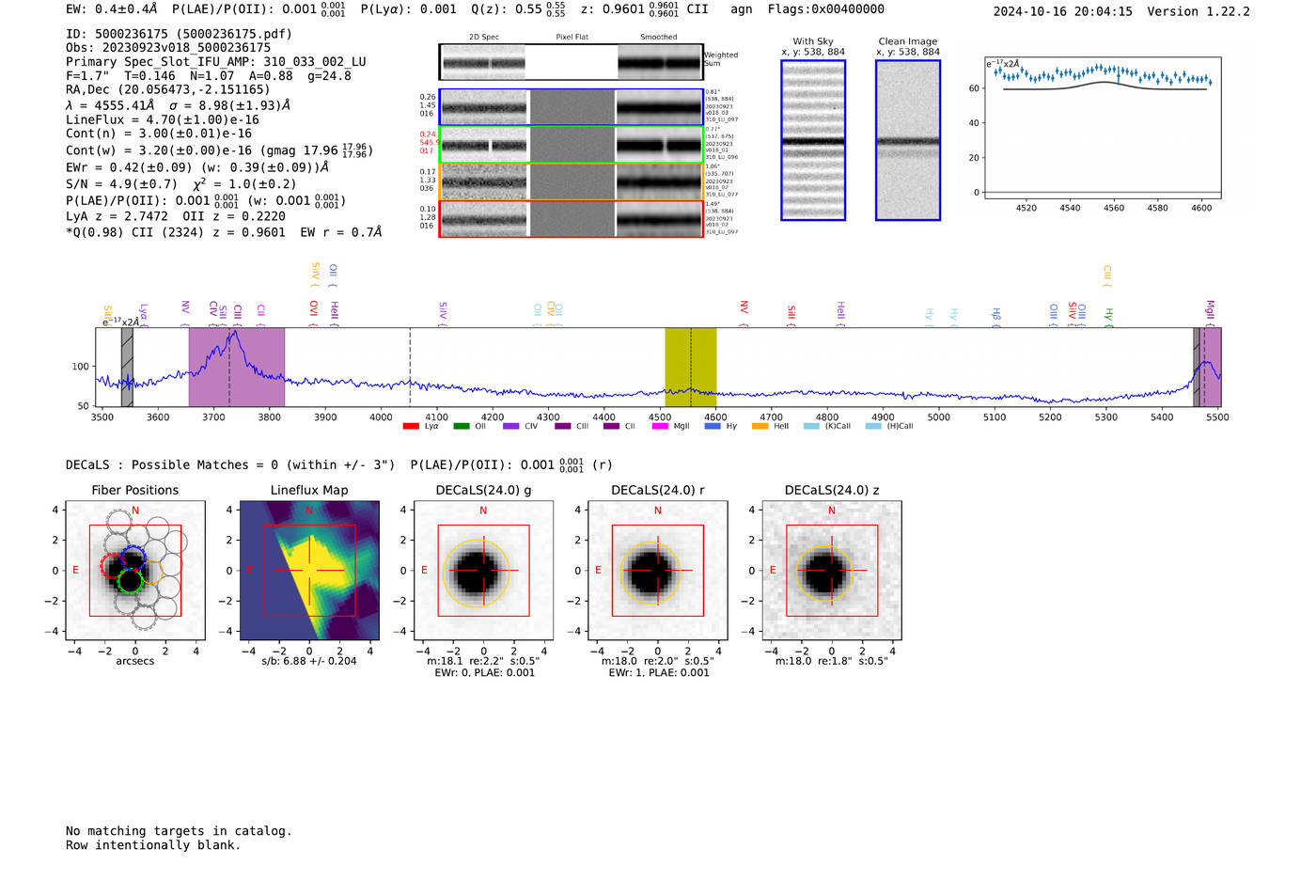Viewport: 1316px width, 896px height.
Task: Click the z: 0.9601 CII header value
Action: tap(644, 9)
